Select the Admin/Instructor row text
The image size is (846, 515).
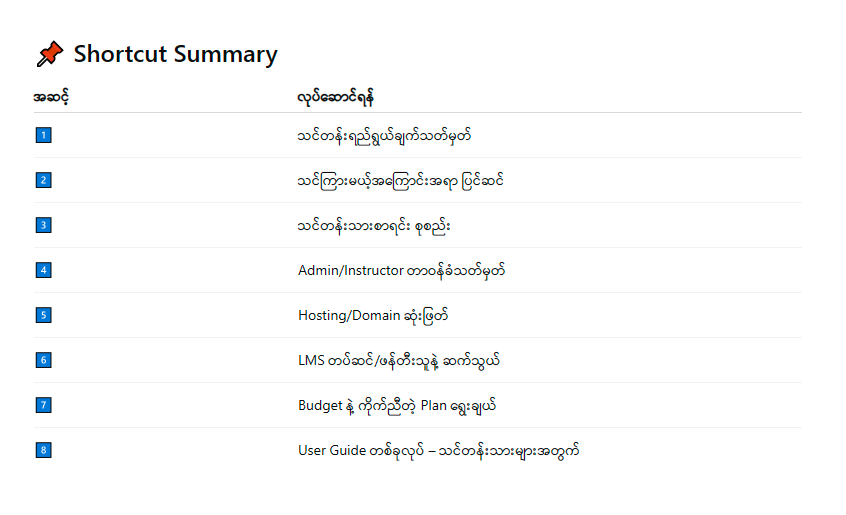(401, 270)
